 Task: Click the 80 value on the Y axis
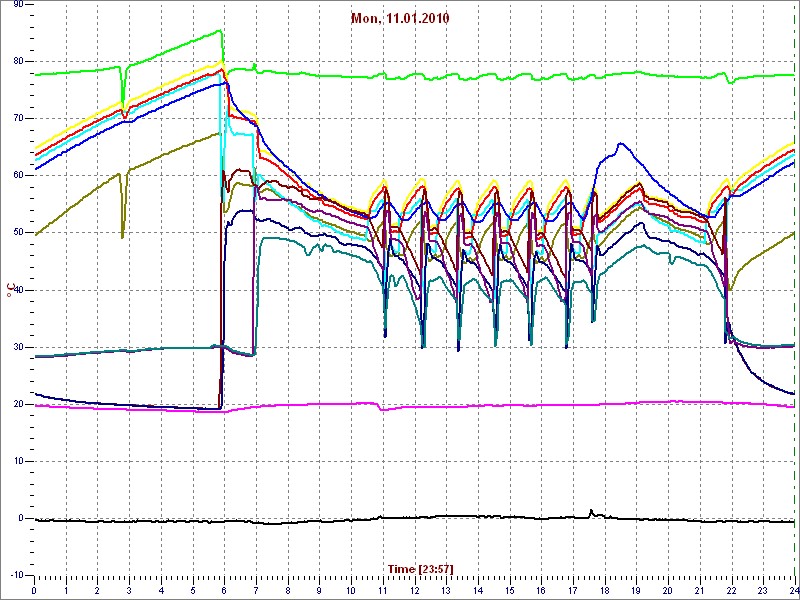17,61
